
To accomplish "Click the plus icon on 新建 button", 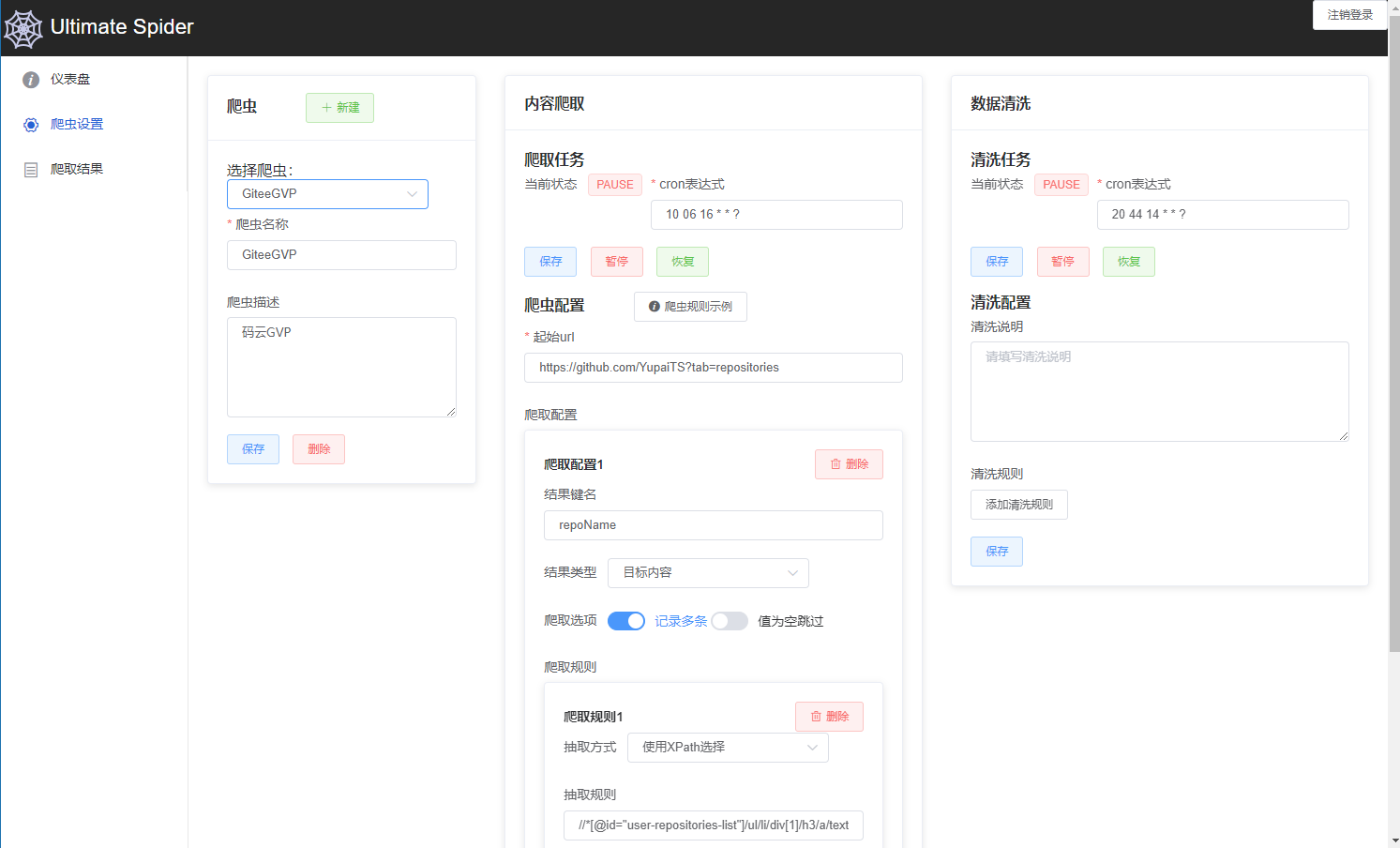I will 328,108.
